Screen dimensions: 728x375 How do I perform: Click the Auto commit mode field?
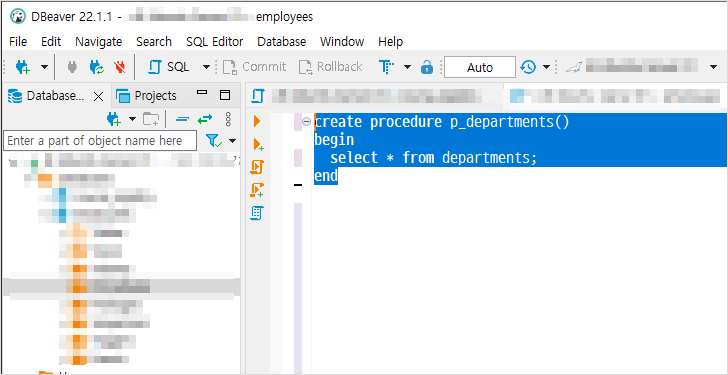pyautogui.click(x=480, y=67)
